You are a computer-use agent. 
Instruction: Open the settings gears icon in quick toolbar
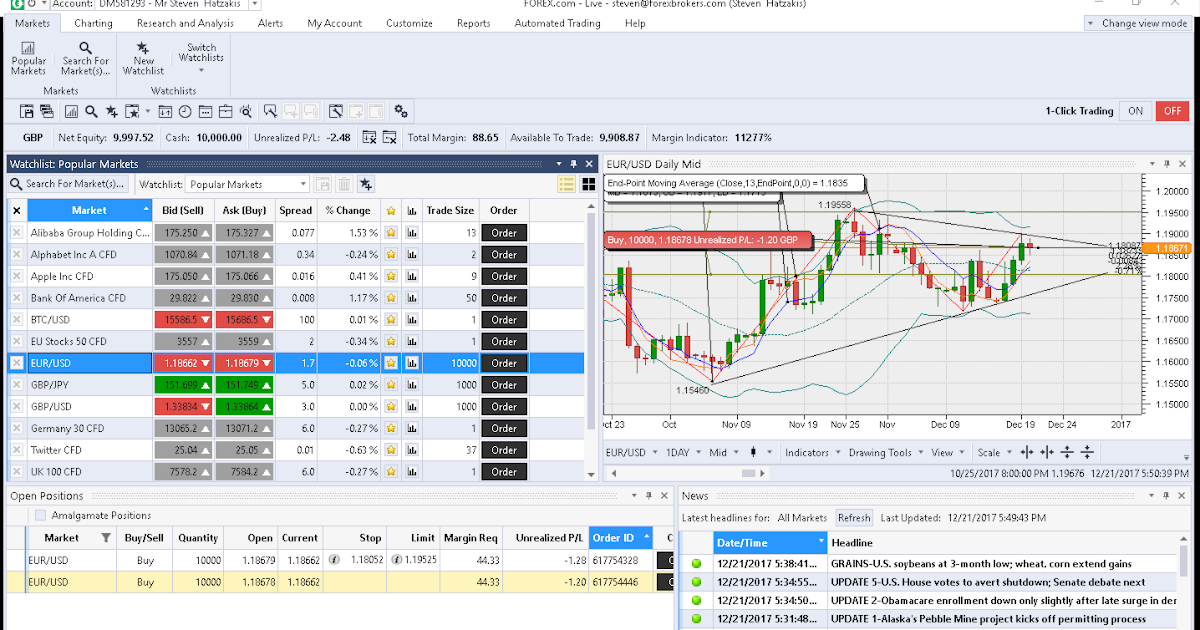click(401, 111)
